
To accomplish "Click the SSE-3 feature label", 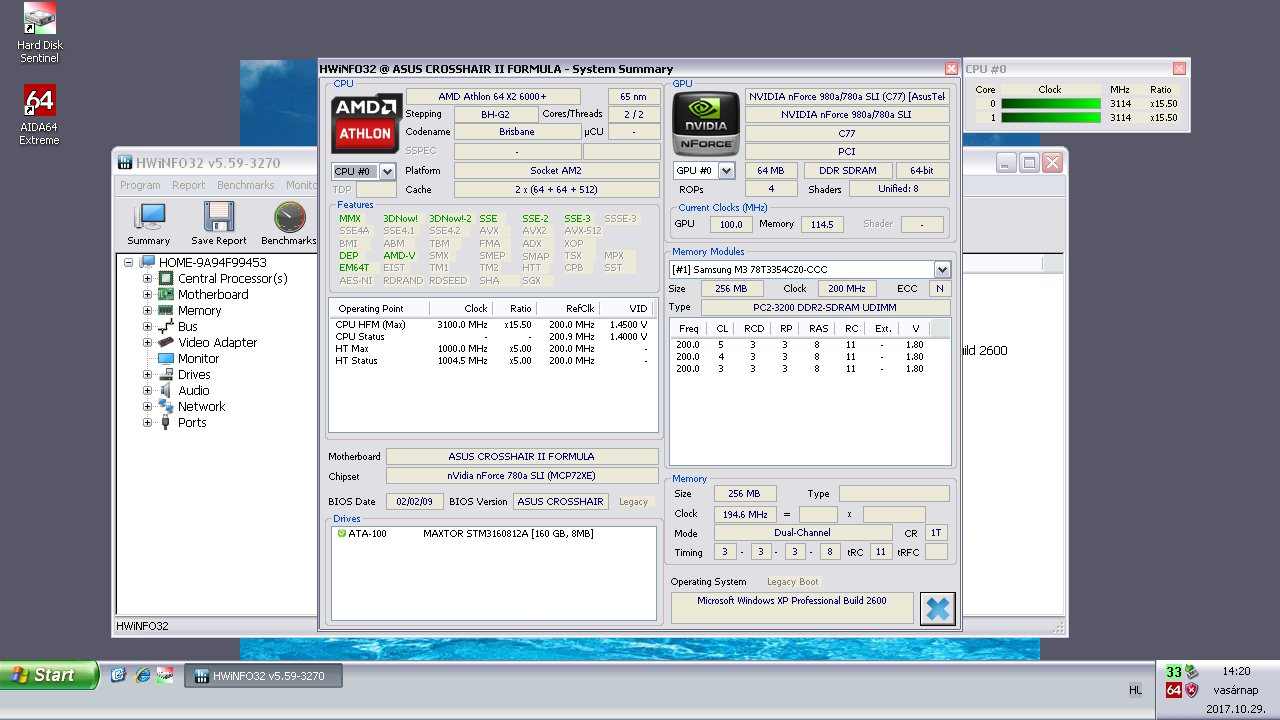I will pos(577,218).
